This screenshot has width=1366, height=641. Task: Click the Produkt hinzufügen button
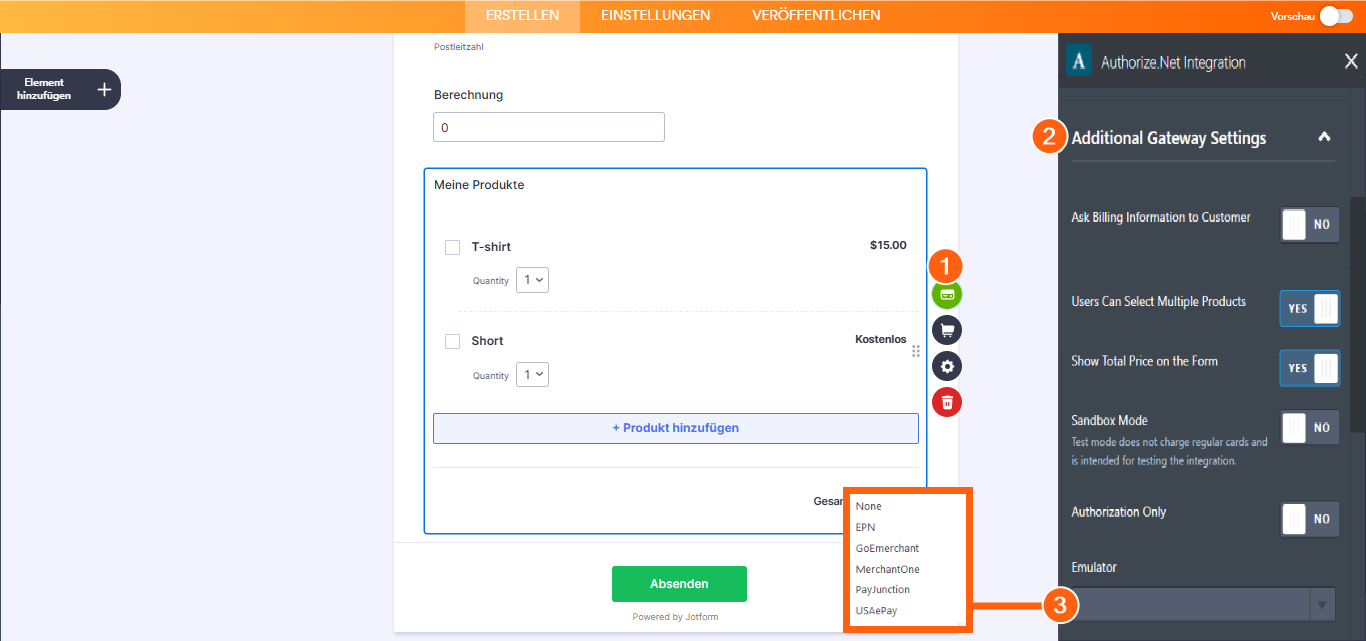675,428
